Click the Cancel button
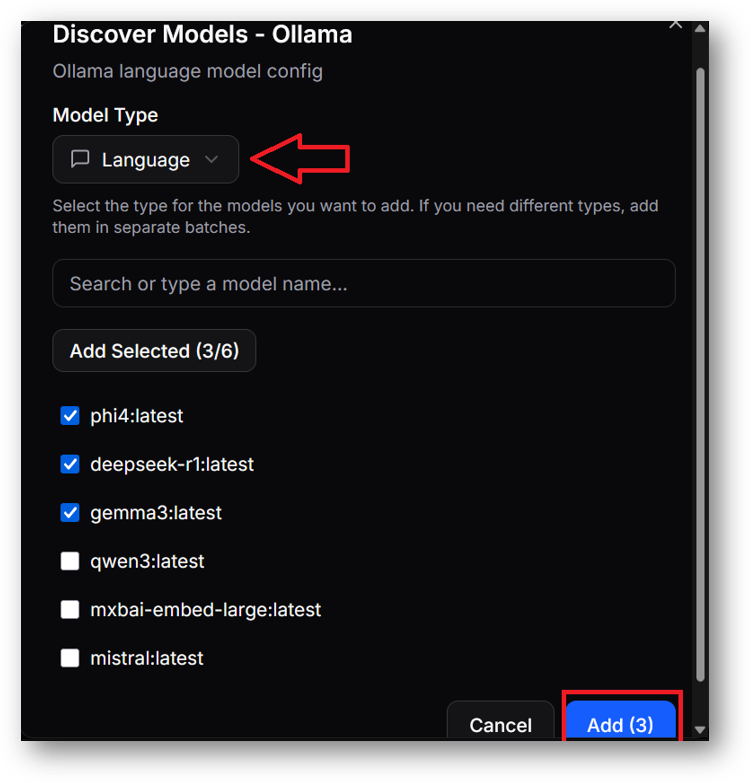Viewport: 751px width, 783px height. click(500, 722)
